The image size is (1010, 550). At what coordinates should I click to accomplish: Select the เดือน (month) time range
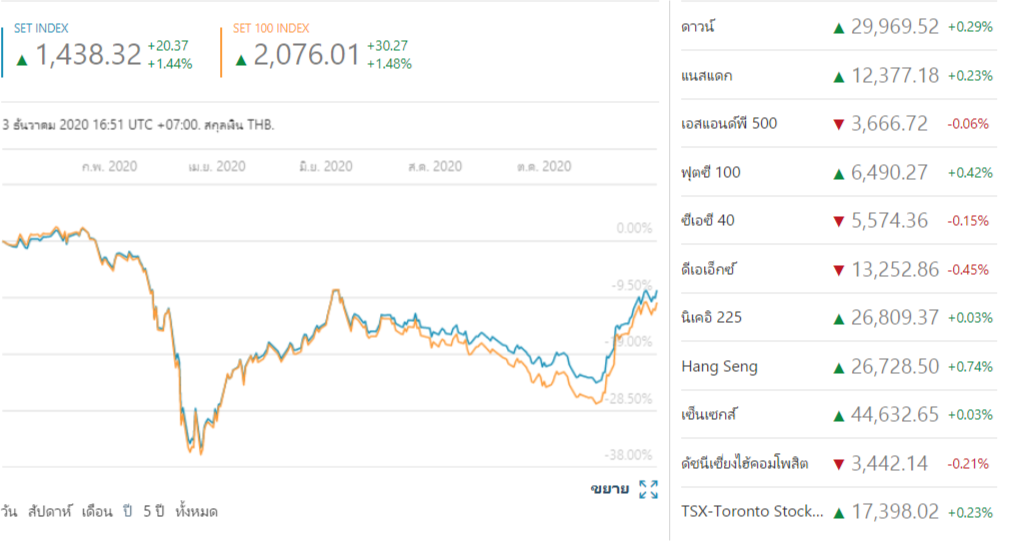(x=98, y=511)
